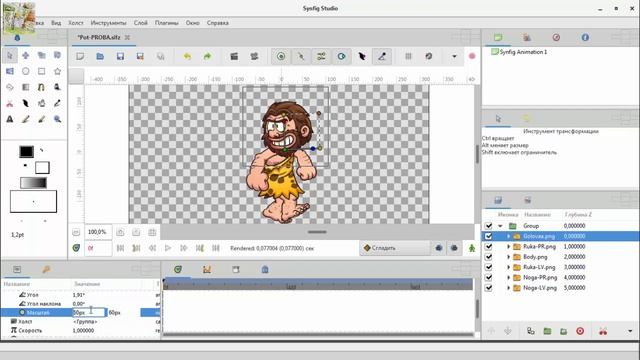Open the Холст menu

point(76,23)
